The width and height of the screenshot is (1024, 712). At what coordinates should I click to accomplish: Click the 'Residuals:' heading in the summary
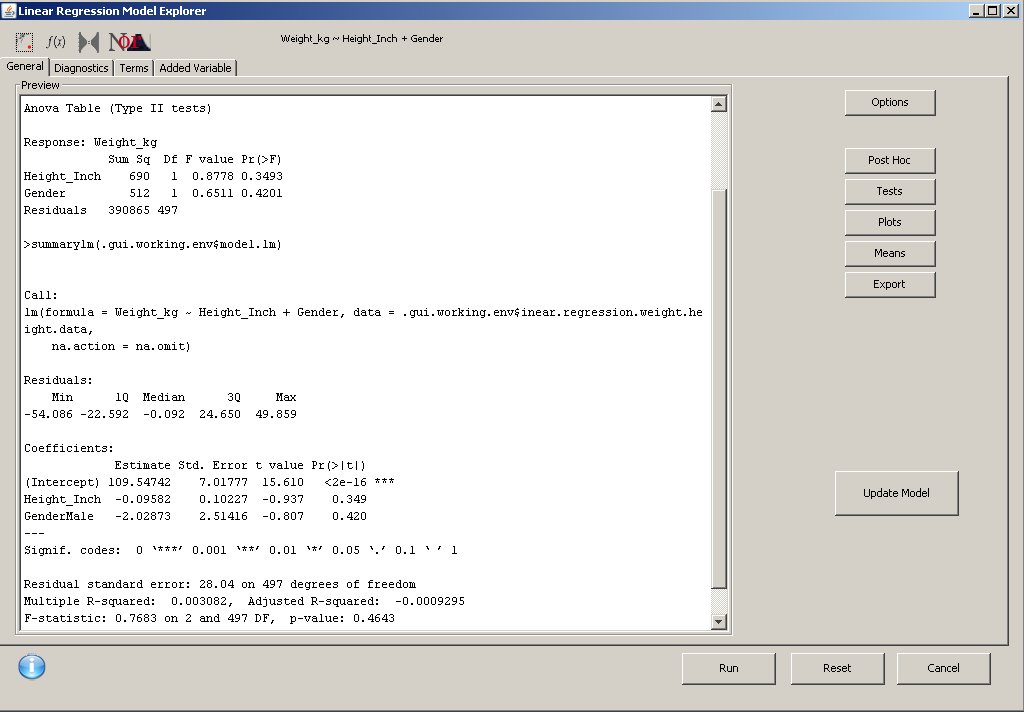point(58,380)
